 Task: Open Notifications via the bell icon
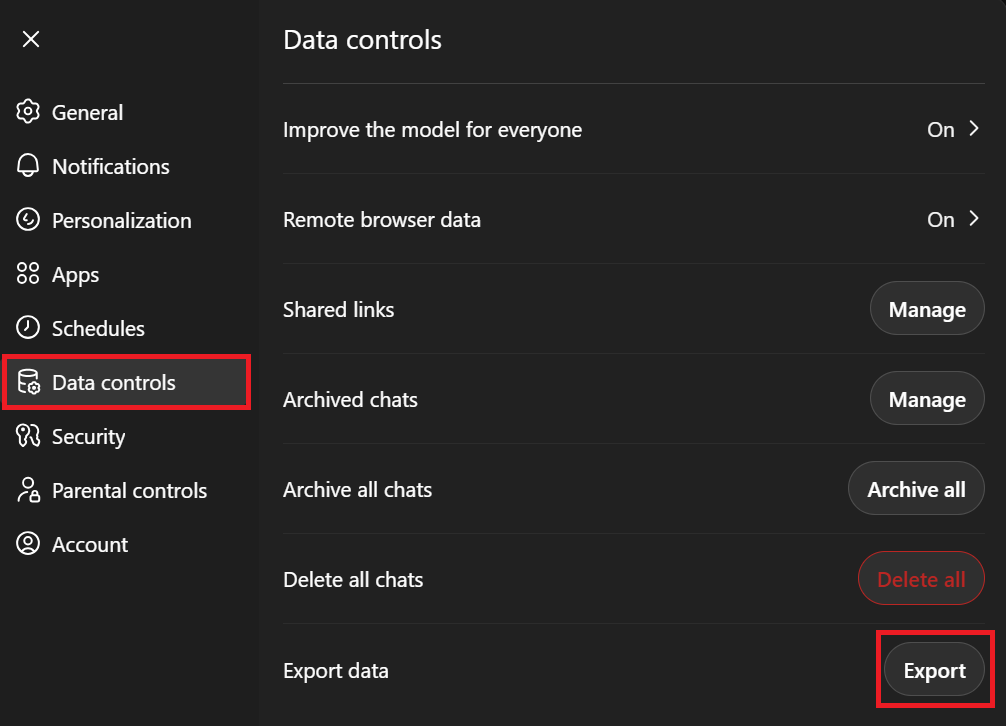point(30,166)
